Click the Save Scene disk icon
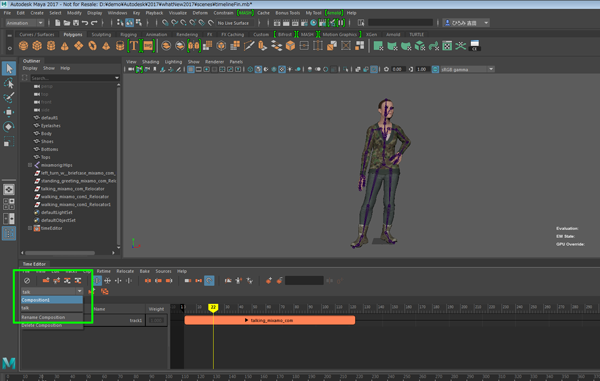The width and height of the screenshot is (600, 381). pos(76,23)
